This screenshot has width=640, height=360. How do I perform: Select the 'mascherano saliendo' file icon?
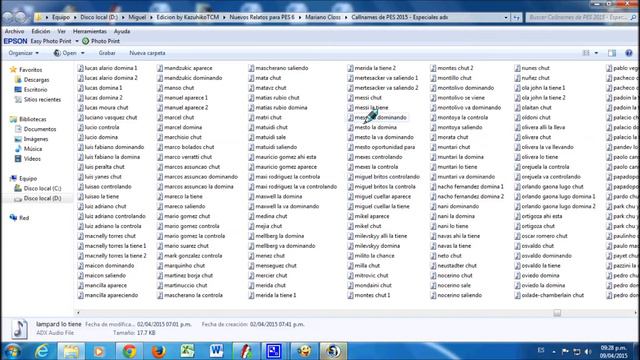point(251,68)
